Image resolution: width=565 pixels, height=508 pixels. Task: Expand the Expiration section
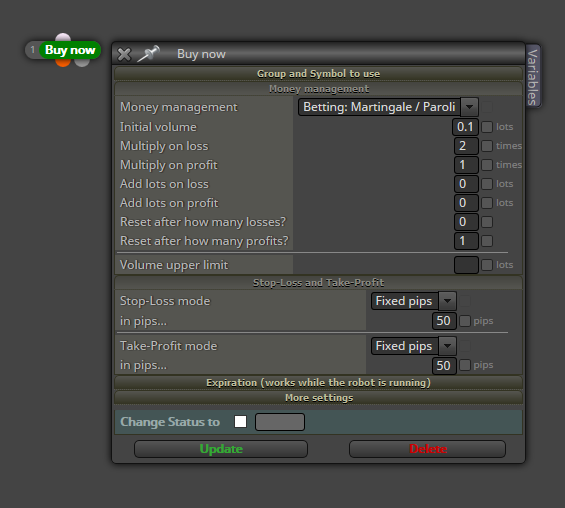pyautogui.click(x=319, y=383)
